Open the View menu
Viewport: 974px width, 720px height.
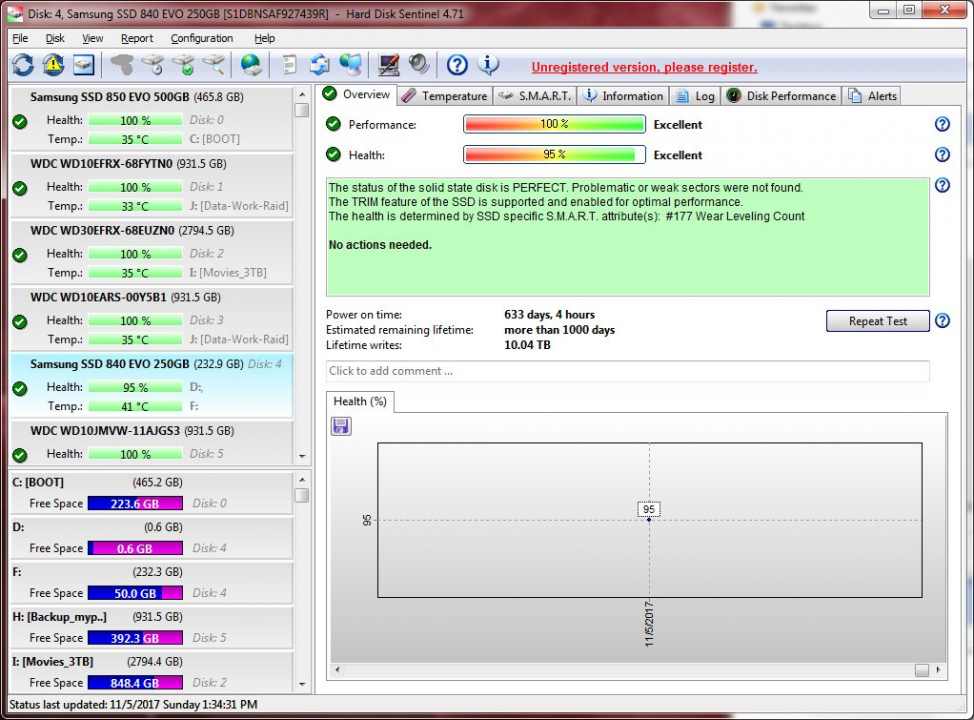coord(93,39)
